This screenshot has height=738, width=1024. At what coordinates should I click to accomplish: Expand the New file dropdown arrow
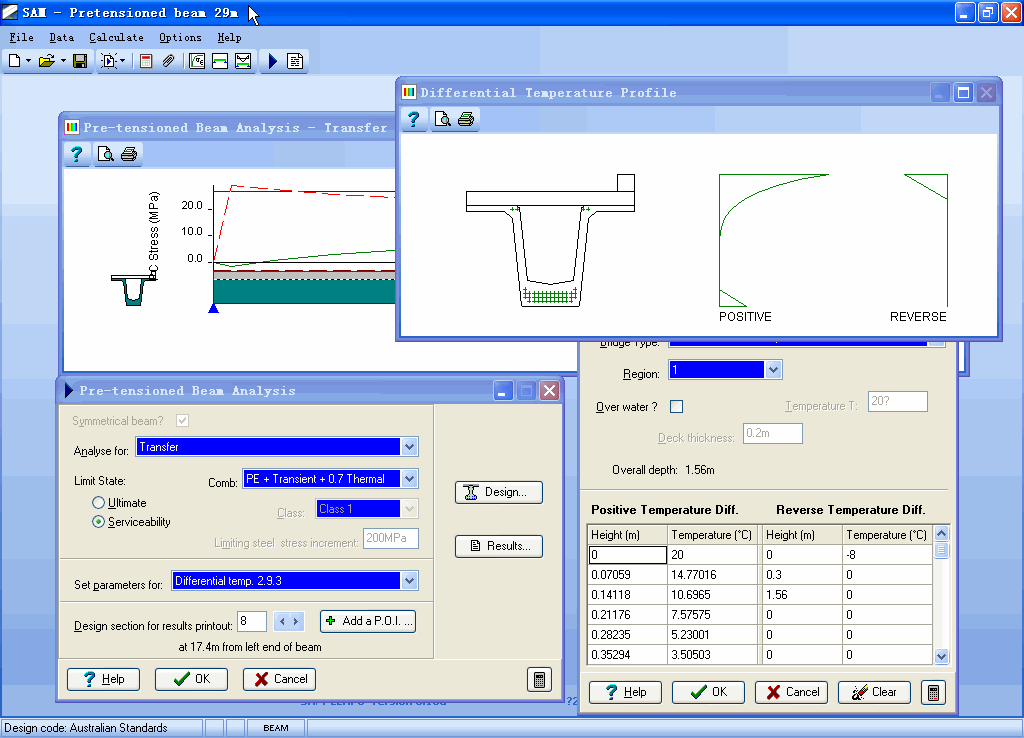[x=29, y=61]
